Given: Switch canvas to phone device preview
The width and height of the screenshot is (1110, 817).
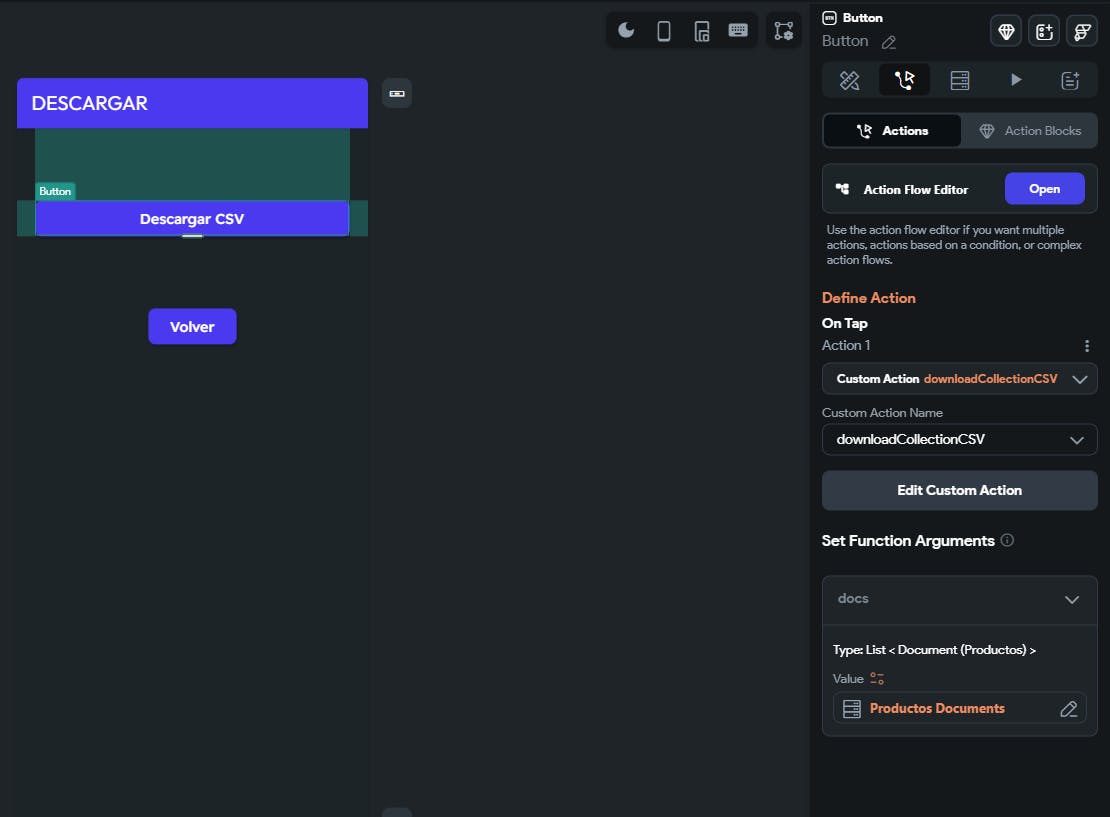Looking at the screenshot, I should 664,31.
